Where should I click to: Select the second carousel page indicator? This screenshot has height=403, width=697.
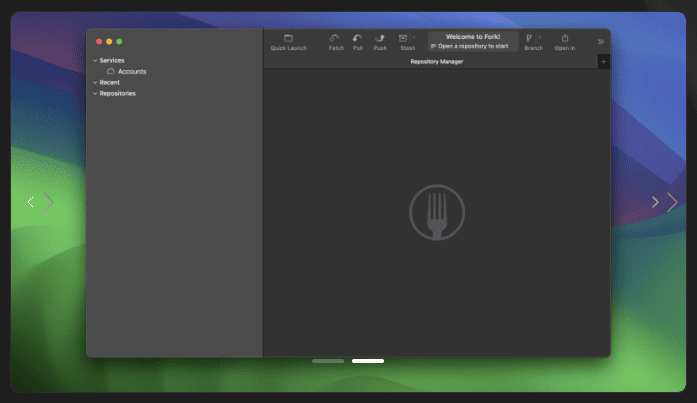point(368,361)
